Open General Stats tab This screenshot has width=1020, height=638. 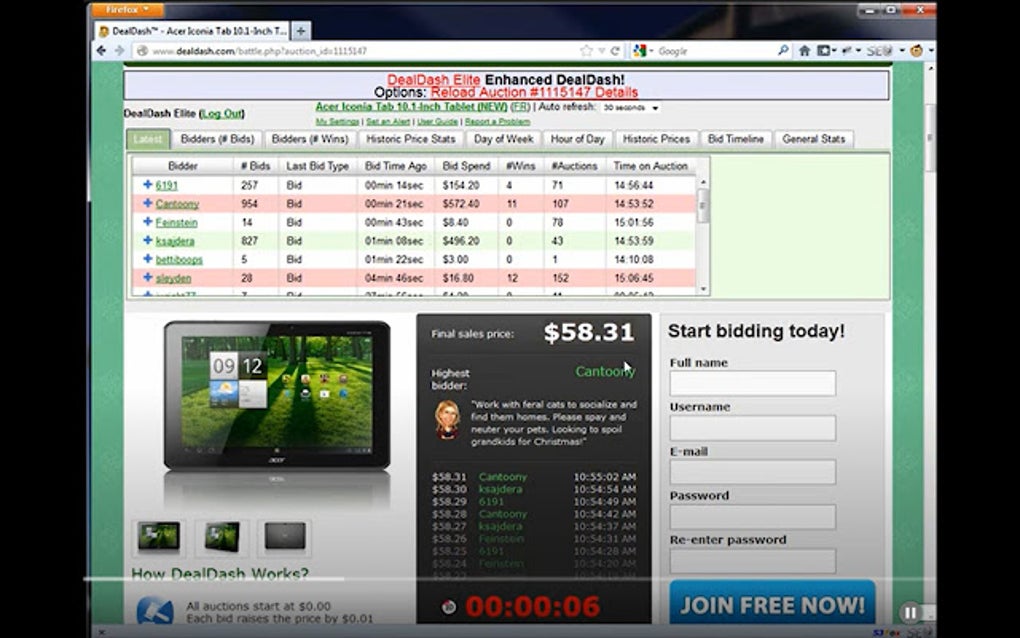pos(814,139)
